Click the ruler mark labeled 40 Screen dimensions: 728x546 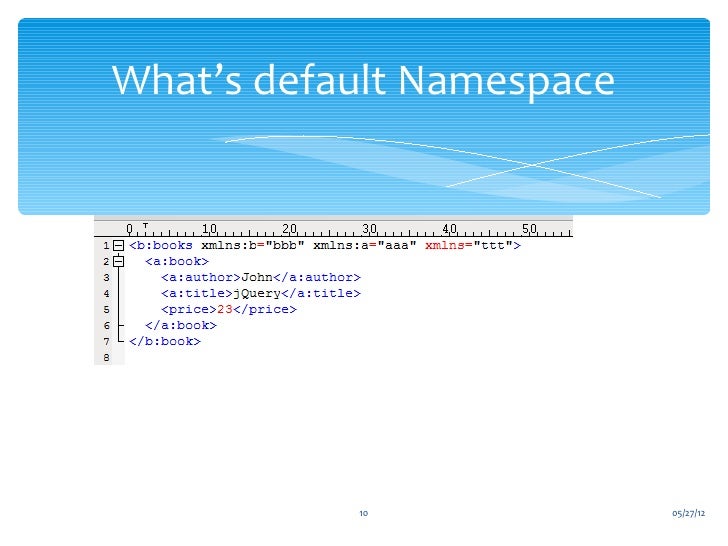pyautogui.click(x=449, y=229)
